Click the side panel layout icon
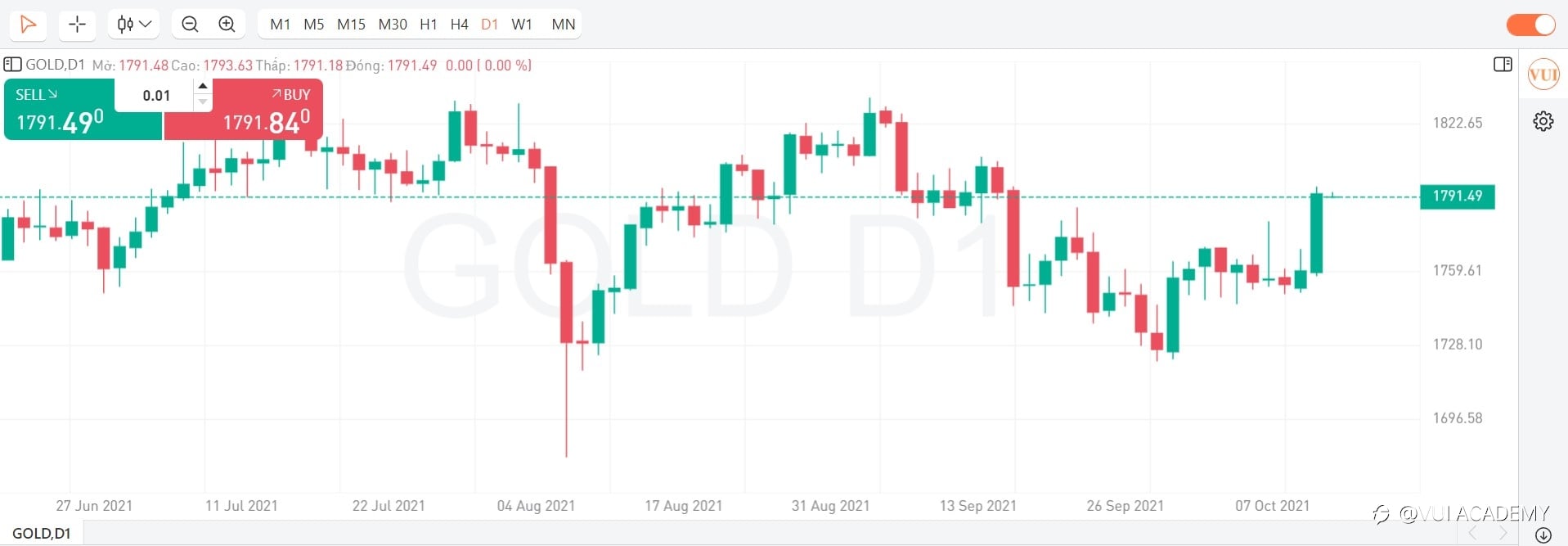The width and height of the screenshot is (1568, 546). [x=1503, y=65]
